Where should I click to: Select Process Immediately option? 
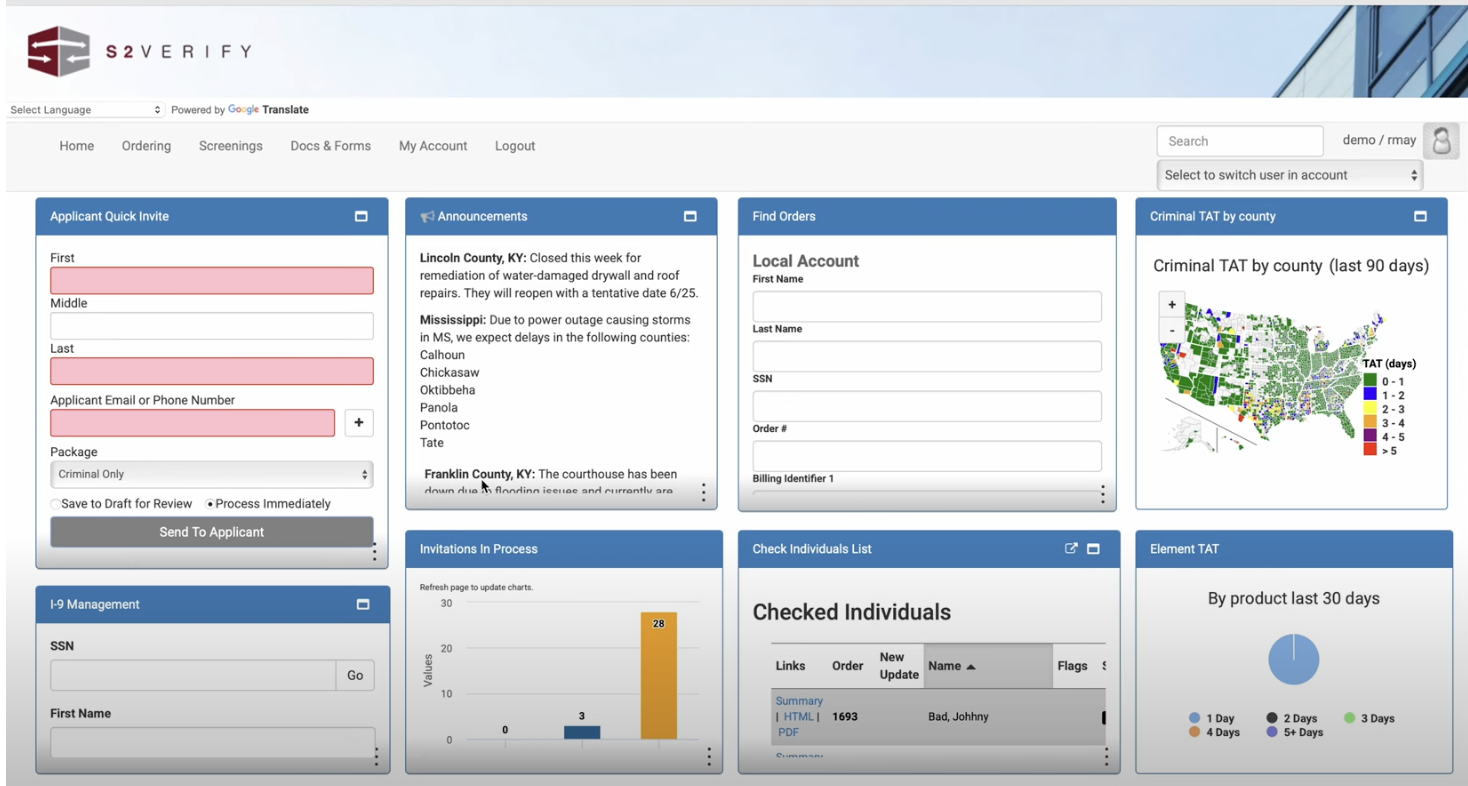pos(210,504)
